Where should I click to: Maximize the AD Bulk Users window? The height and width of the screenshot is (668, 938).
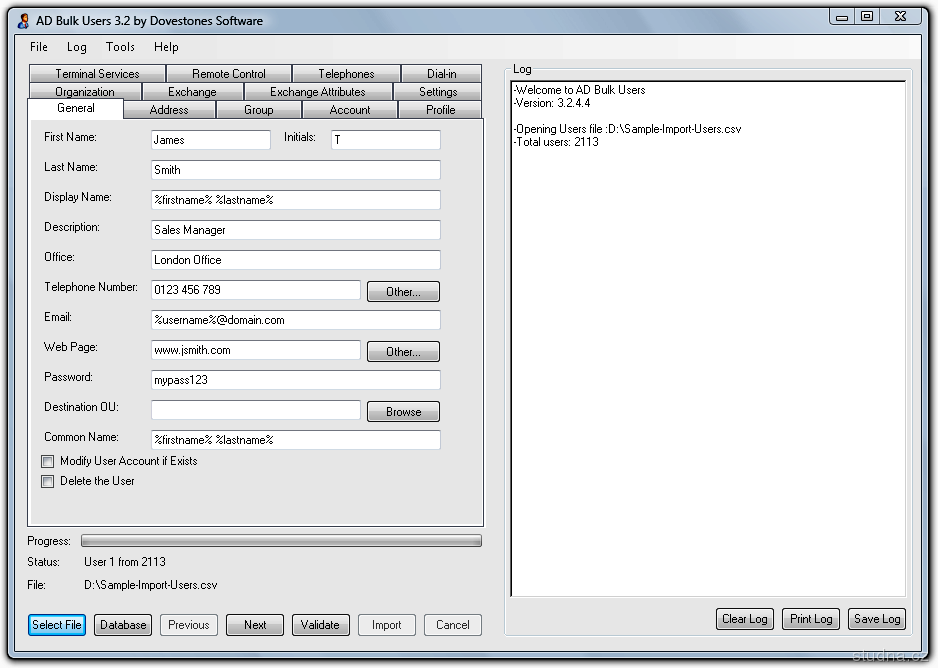tap(867, 17)
